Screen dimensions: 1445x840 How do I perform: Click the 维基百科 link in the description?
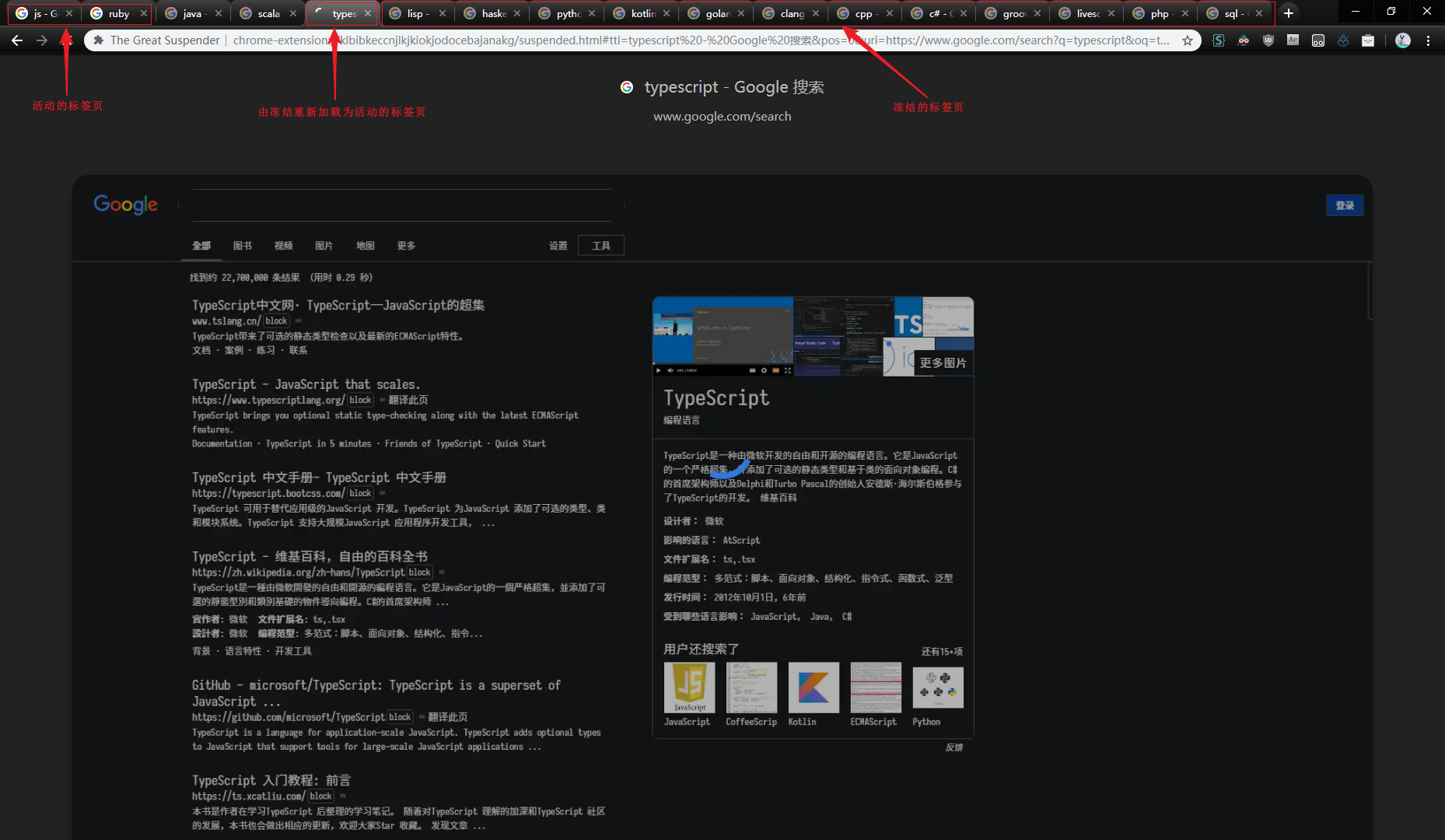[x=778, y=499]
